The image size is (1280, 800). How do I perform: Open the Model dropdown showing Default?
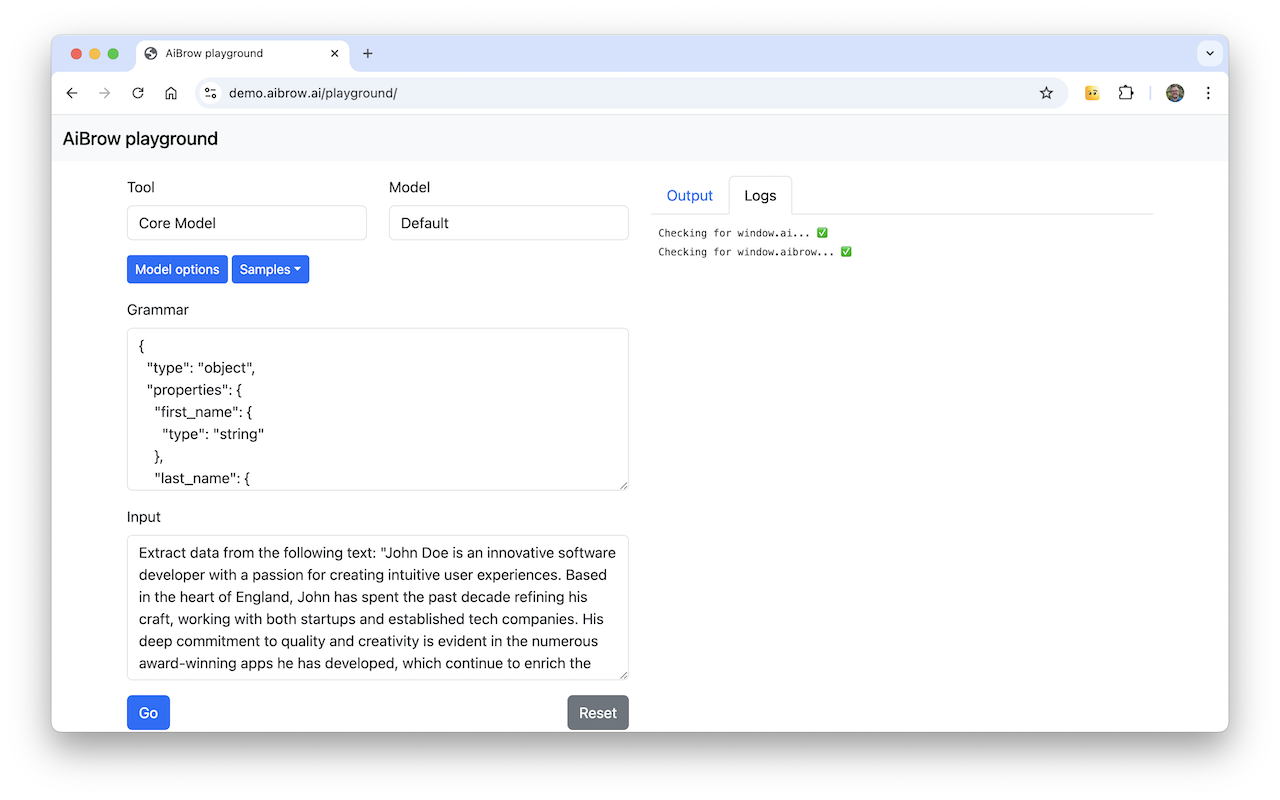509,223
